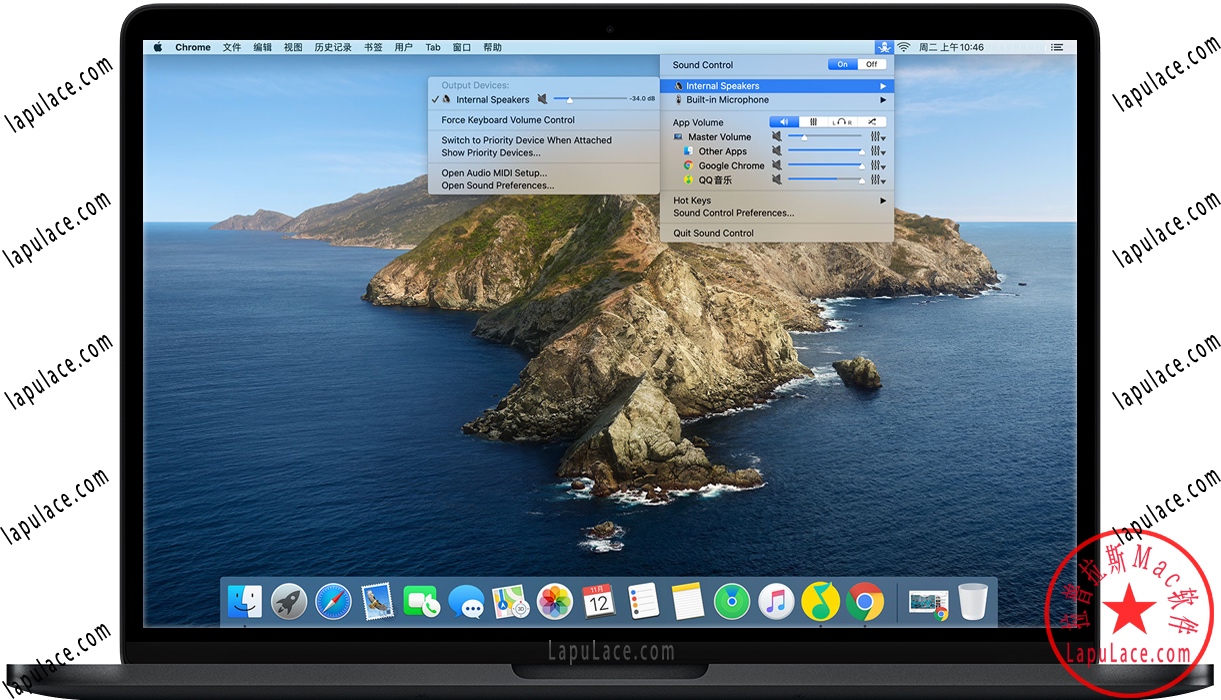The height and width of the screenshot is (700, 1221).
Task: Select the headphone balance view in App Volume
Action: click(843, 121)
